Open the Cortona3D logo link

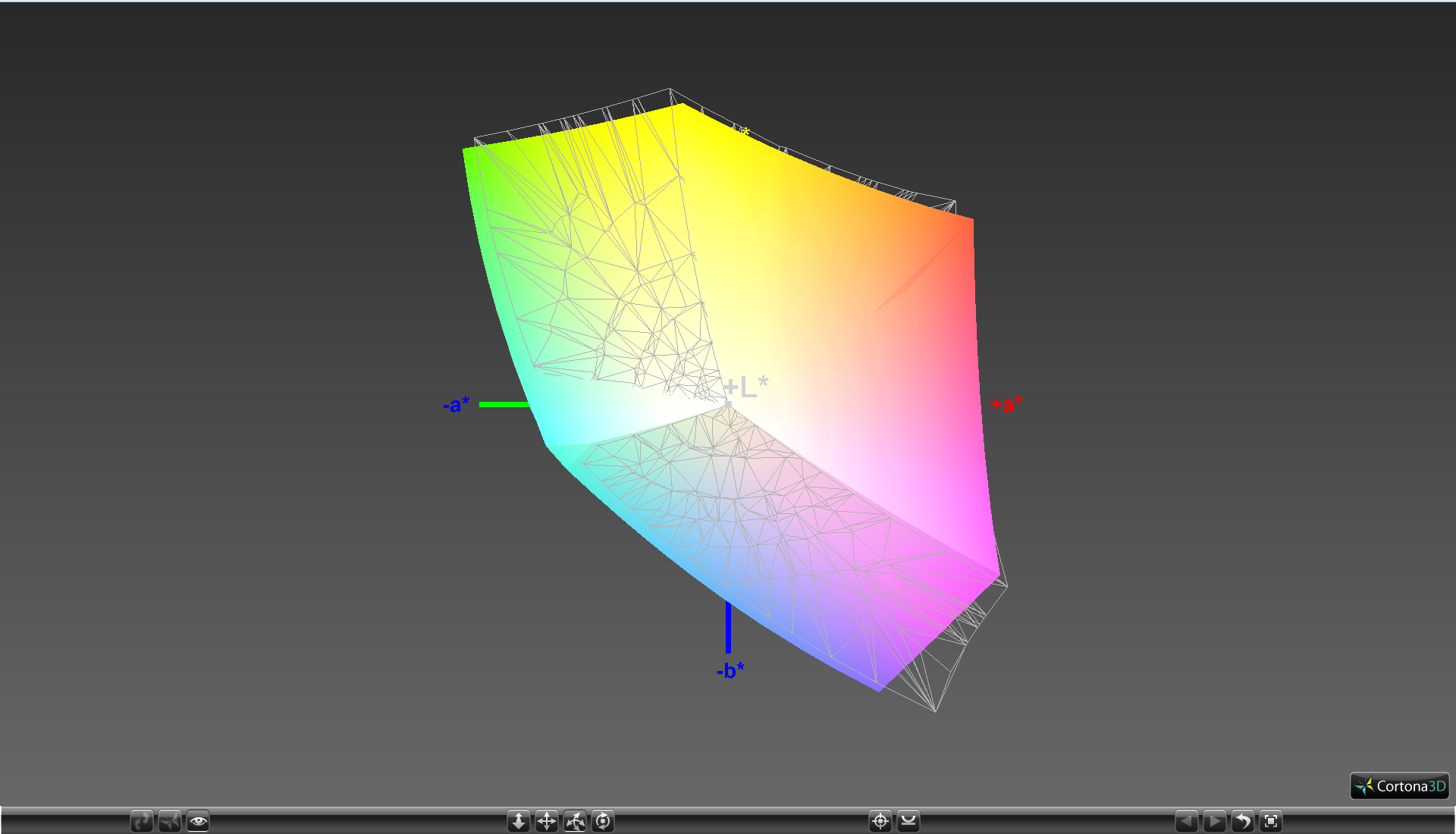coord(1399,786)
